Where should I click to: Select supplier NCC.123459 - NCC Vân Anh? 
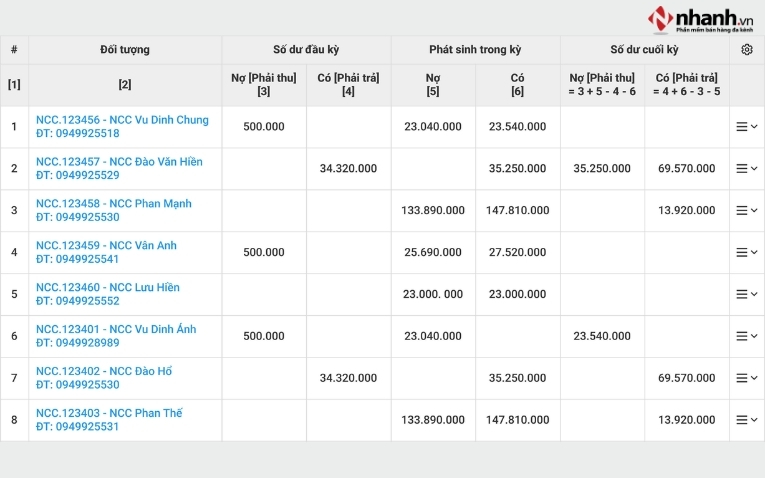(106, 246)
